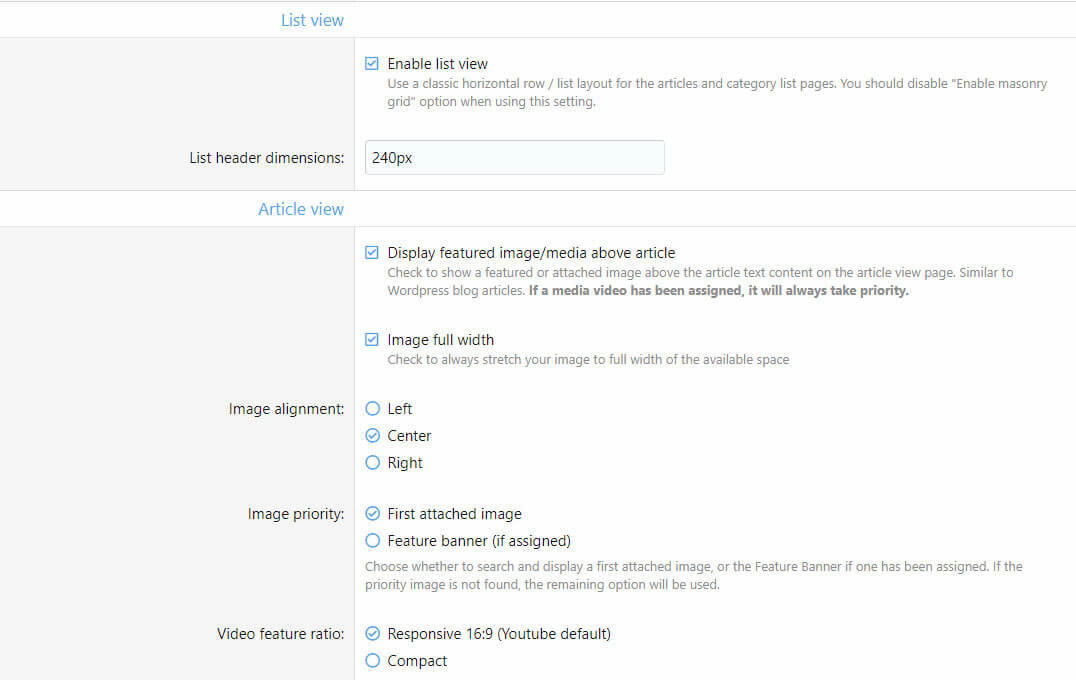
Task: Open the Article view section heading
Action: [x=300, y=209]
